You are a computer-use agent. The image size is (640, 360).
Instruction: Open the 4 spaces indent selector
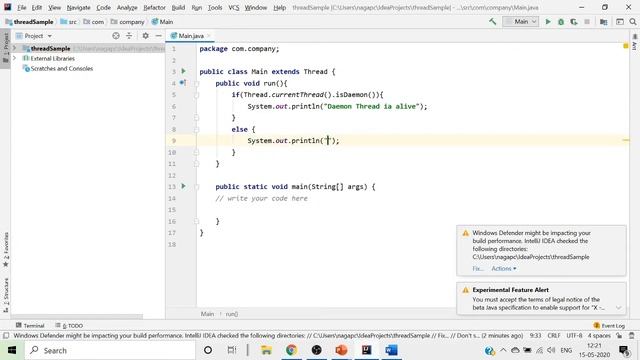pos(599,336)
